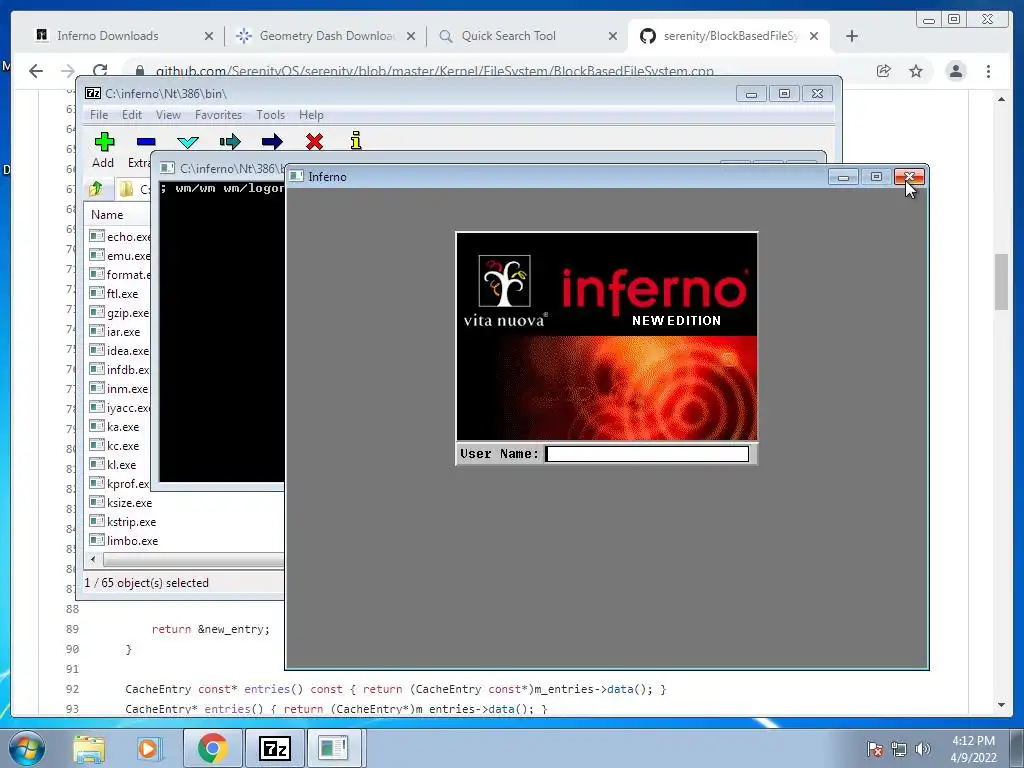Click the Add green plus icon in 7-Zip
Screen dimensions: 1024x768
coord(104,142)
